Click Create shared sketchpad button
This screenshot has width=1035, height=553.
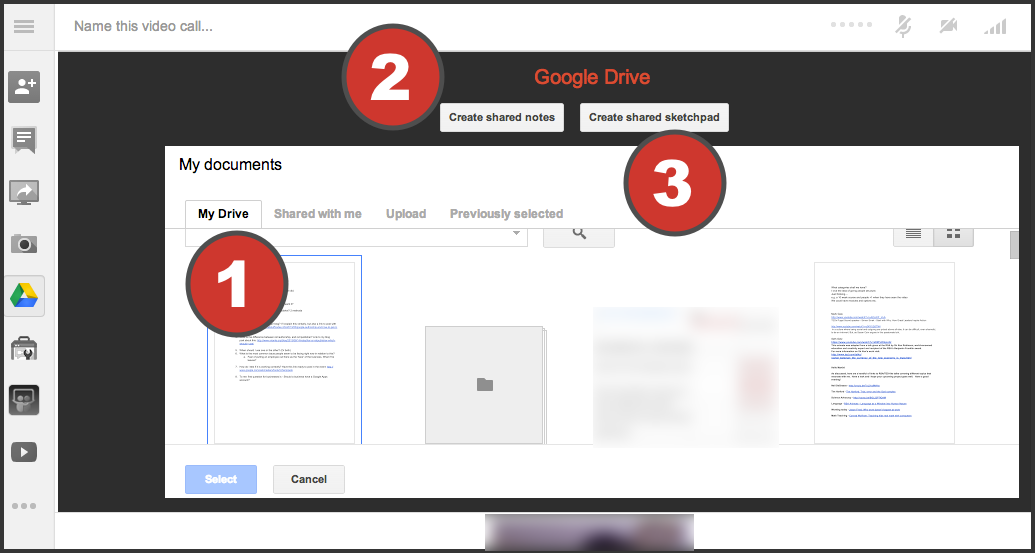point(654,117)
